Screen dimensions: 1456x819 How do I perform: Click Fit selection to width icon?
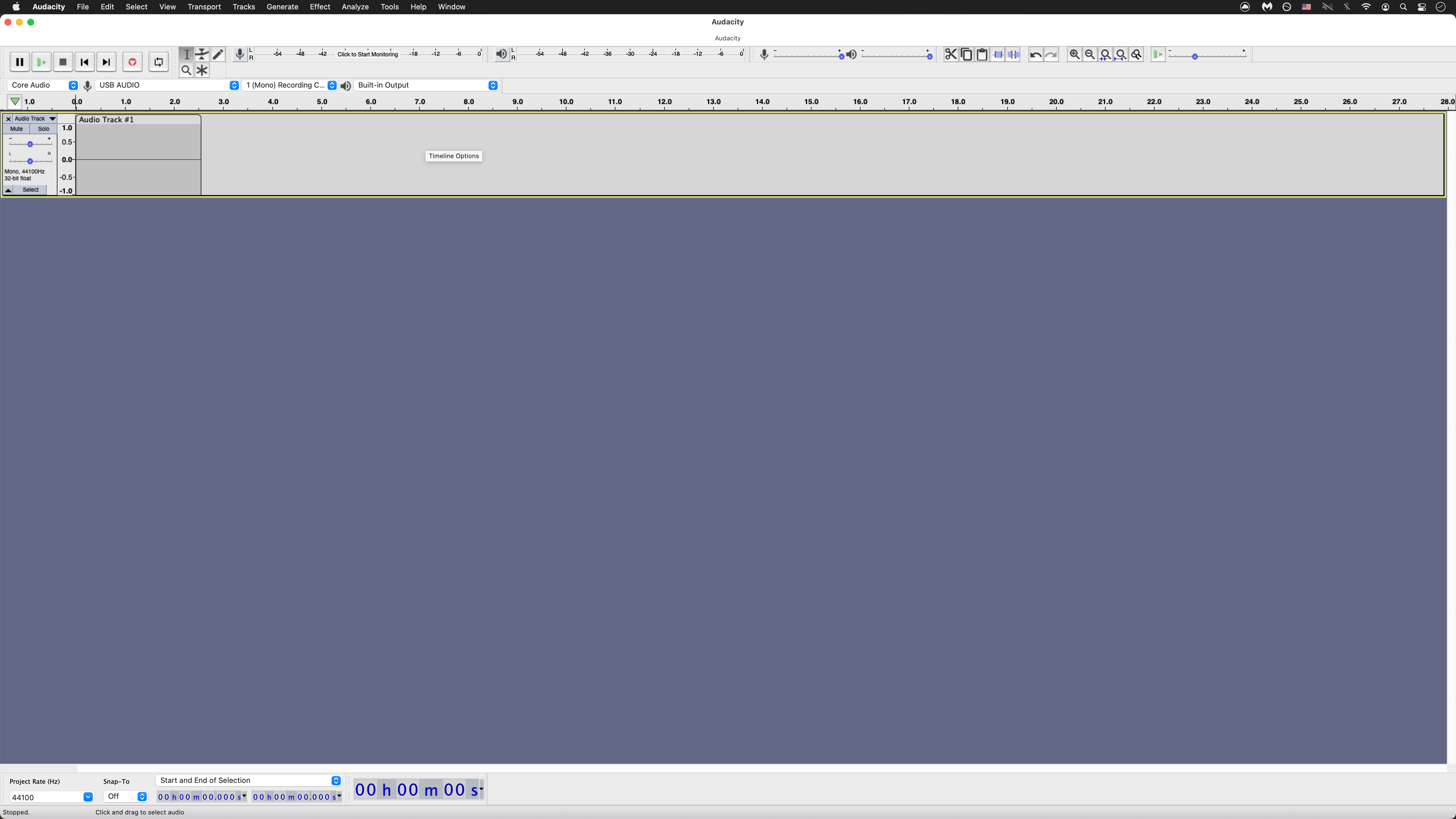coord(1106,54)
